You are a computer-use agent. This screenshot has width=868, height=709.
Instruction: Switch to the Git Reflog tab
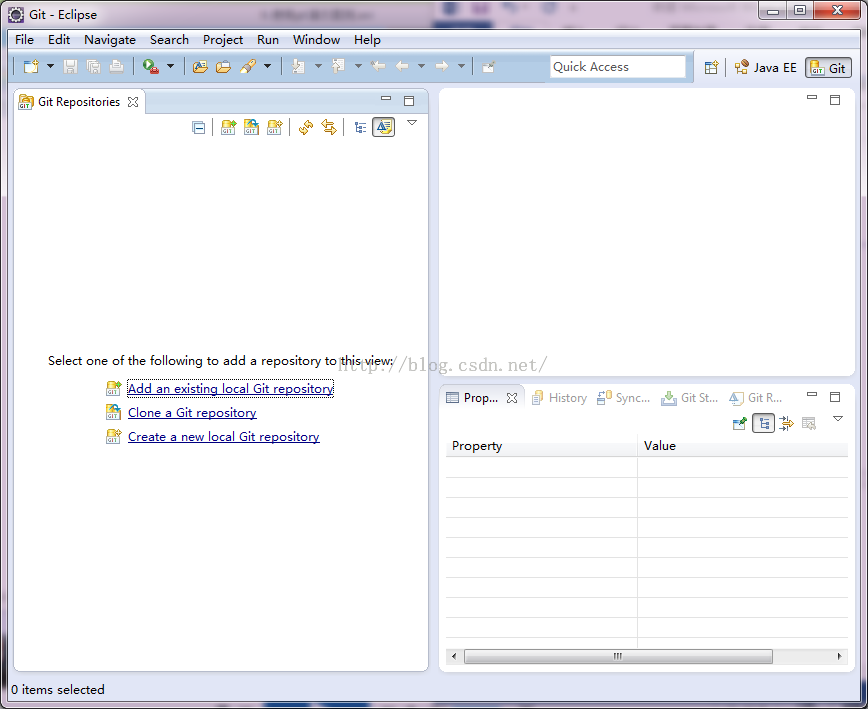click(x=756, y=398)
